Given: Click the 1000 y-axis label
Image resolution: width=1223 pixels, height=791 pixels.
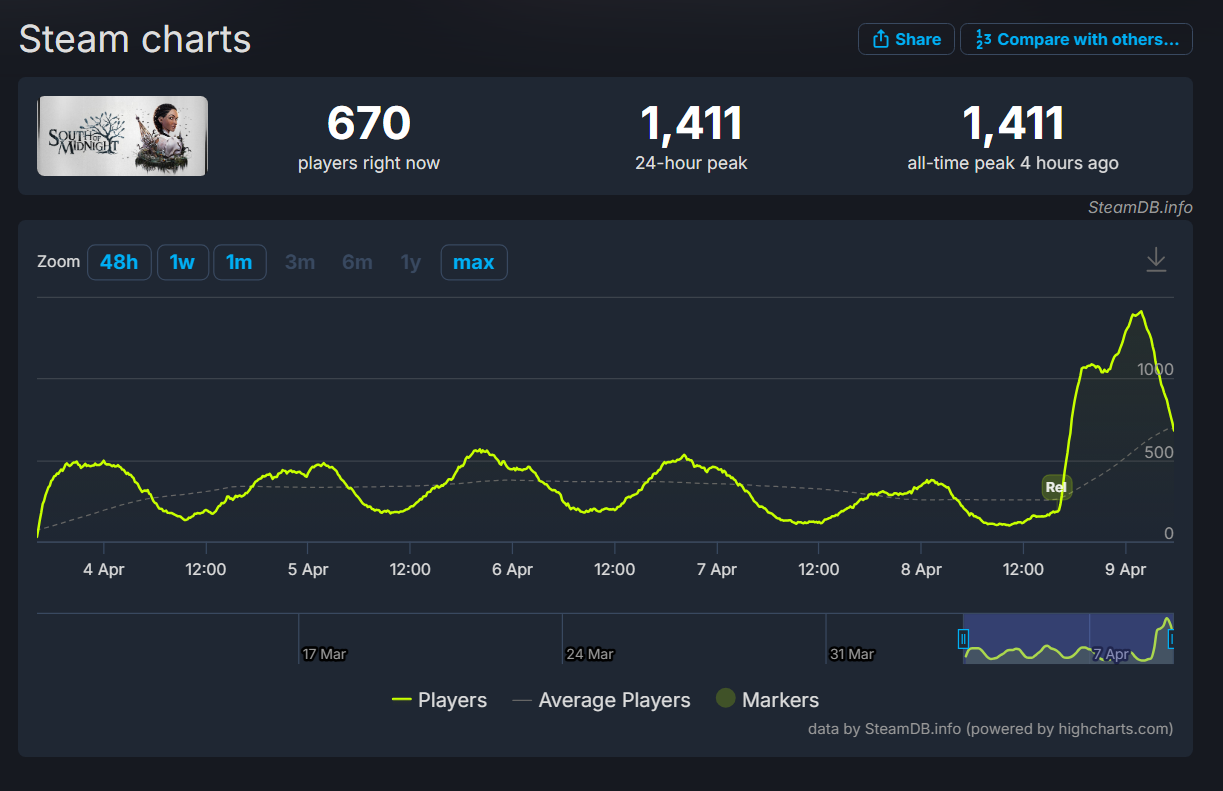Looking at the screenshot, I should [x=1155, y=369].
